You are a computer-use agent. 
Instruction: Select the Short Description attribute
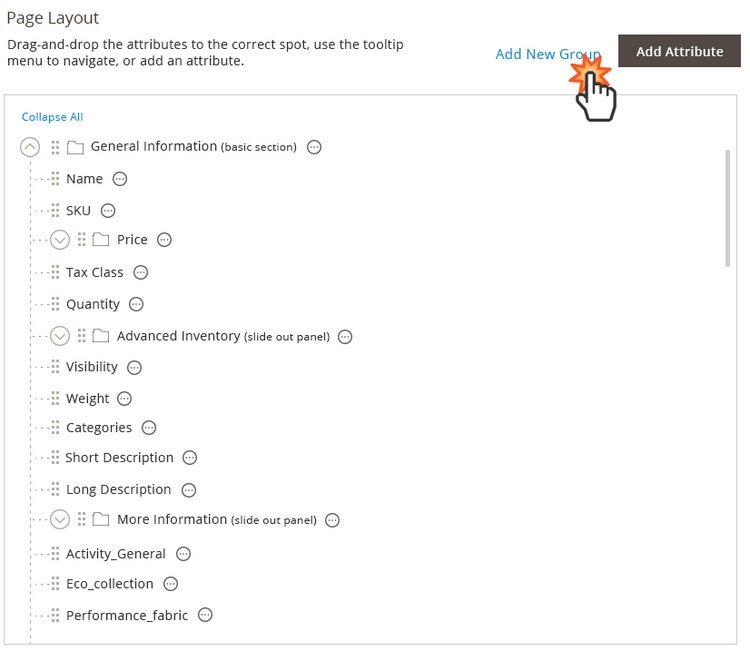[119, 458]
